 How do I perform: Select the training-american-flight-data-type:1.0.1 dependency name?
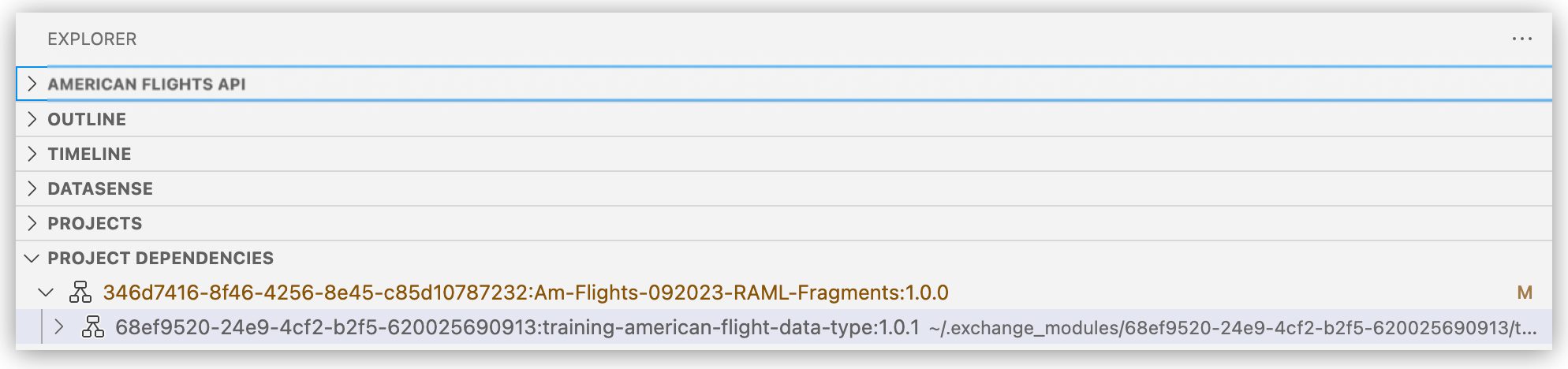click(517, 327)
